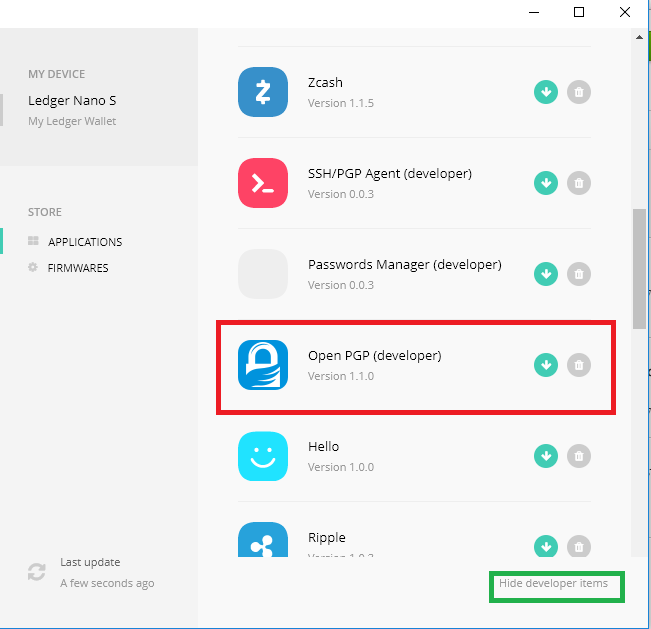
Task: Click 'A few seconds ago' text
Action: click(107, 583)
